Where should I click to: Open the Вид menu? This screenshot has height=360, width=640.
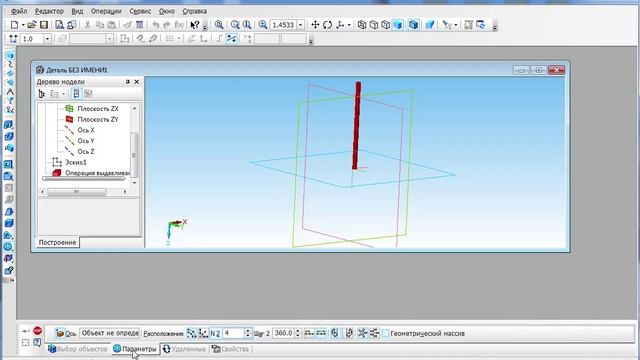(x=77, y=11)
